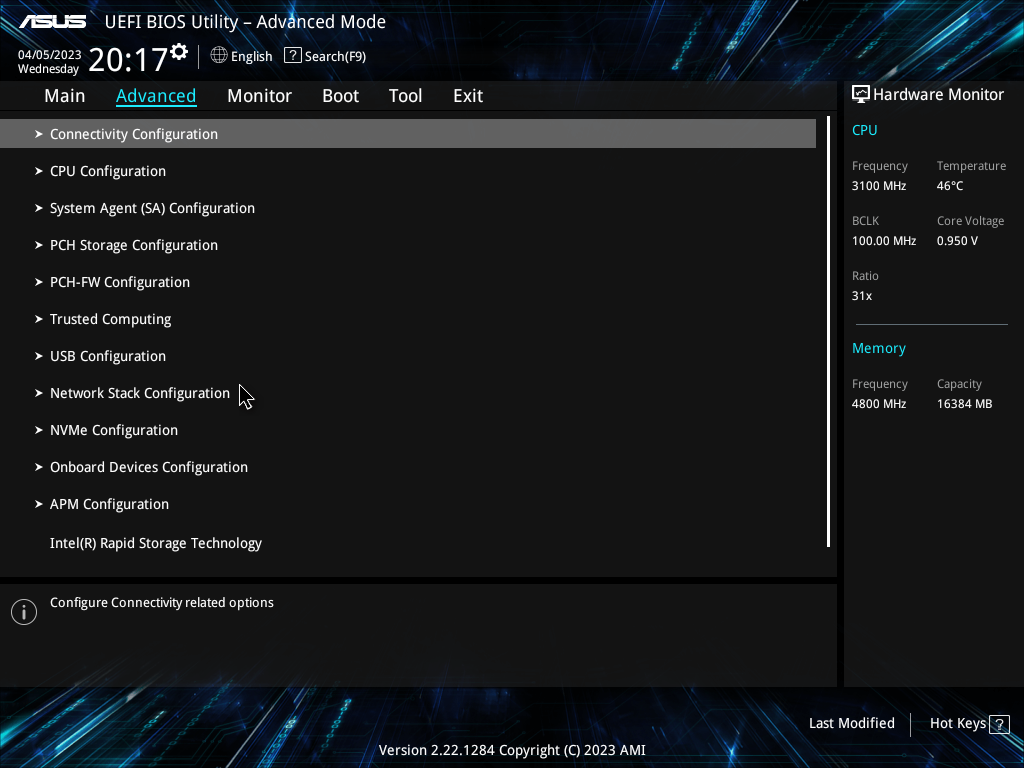Expand Network Stack Configuration
The width and height of the screenshot is (1024, 768).
[140, 392]
